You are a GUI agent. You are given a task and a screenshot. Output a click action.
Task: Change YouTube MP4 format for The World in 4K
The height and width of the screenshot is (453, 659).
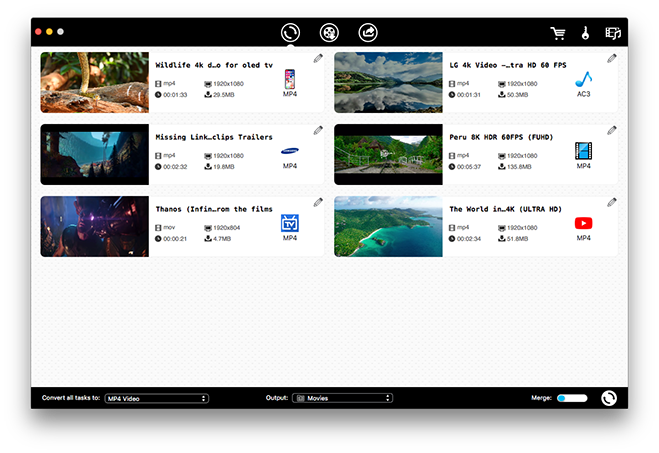(583, 229)
